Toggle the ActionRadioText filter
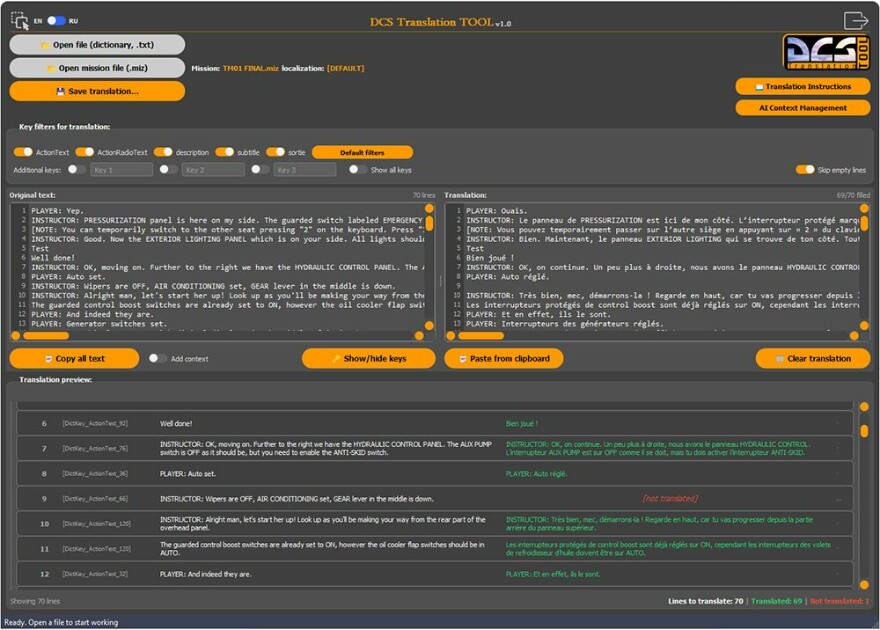 (85, 152)
